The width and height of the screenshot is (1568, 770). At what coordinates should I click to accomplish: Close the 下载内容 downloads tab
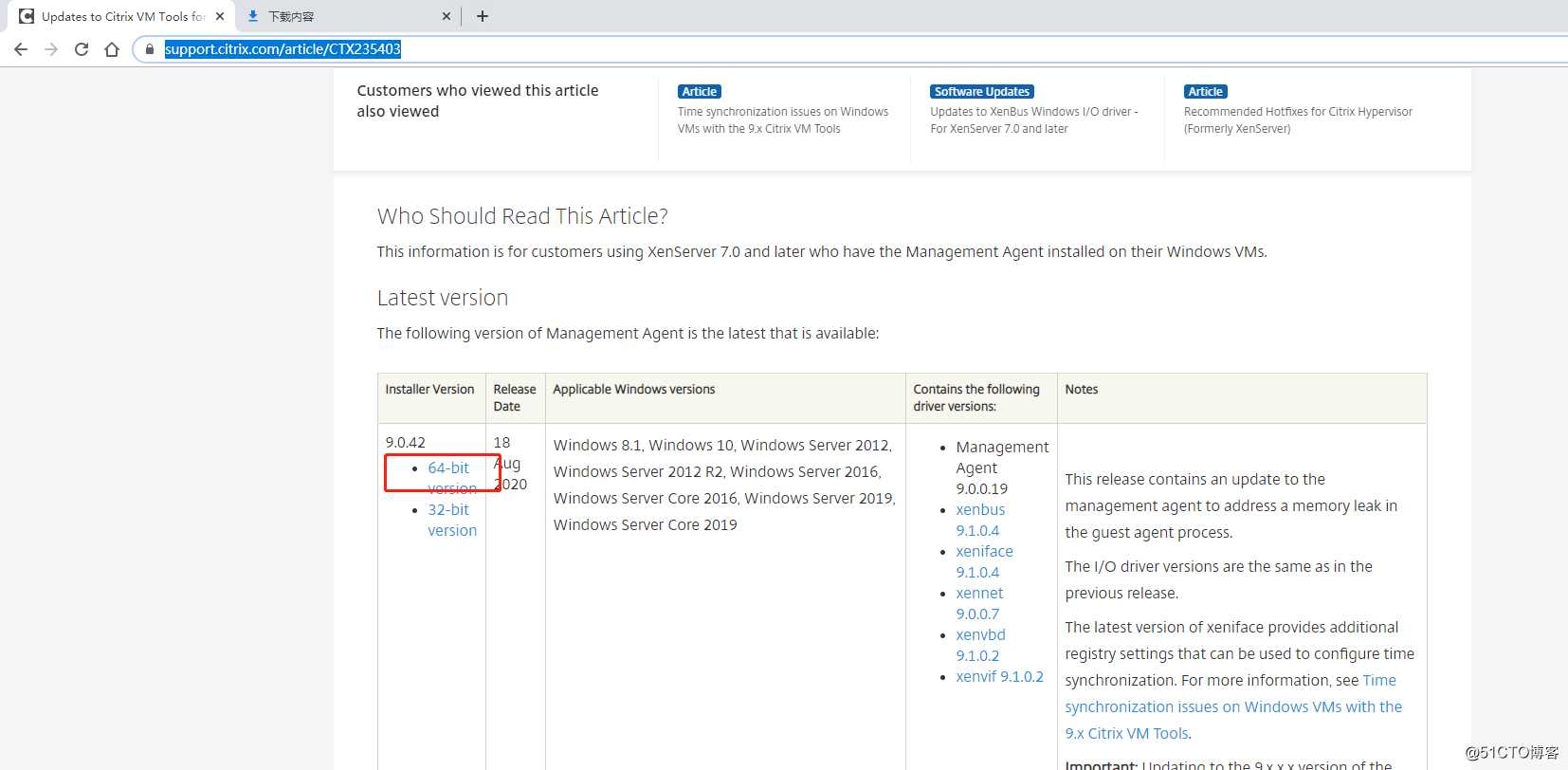tap(447, 16)
